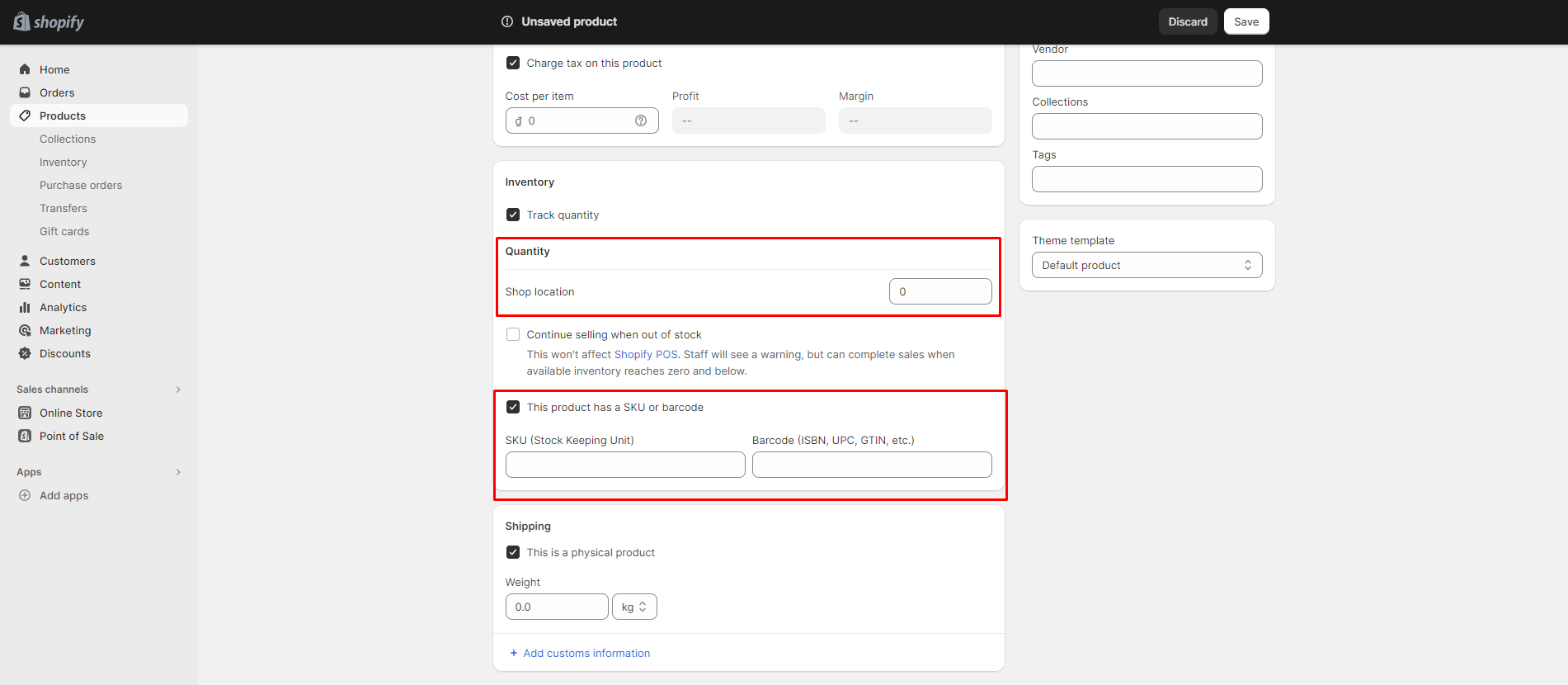Screen dimensions: 1568x685
Task: Click Add customs information link
Action: point(586,653)
